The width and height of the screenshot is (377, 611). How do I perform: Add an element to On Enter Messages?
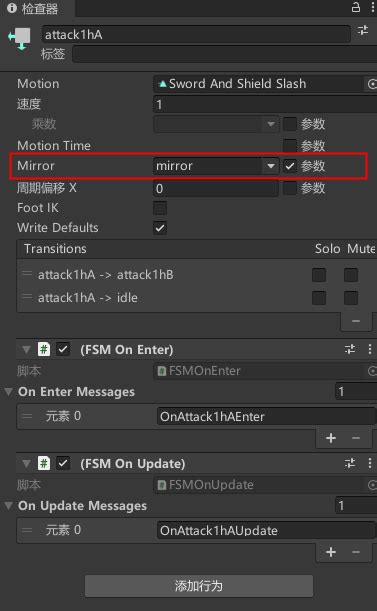(x=331, y=438)
